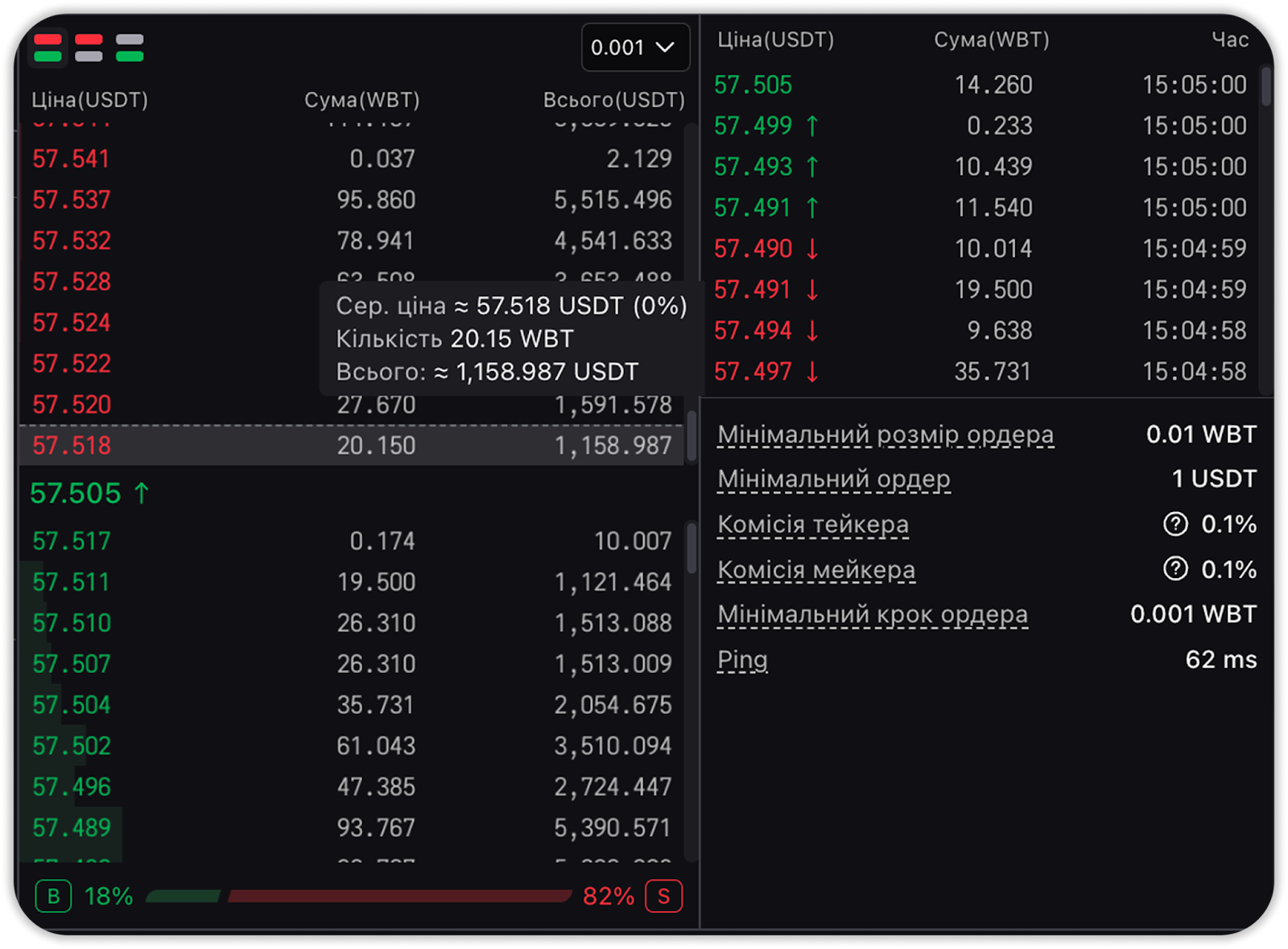Click the S sell percentage badge
The width and height of the screenshot is (1288, 949).
[x=663, y=896]
